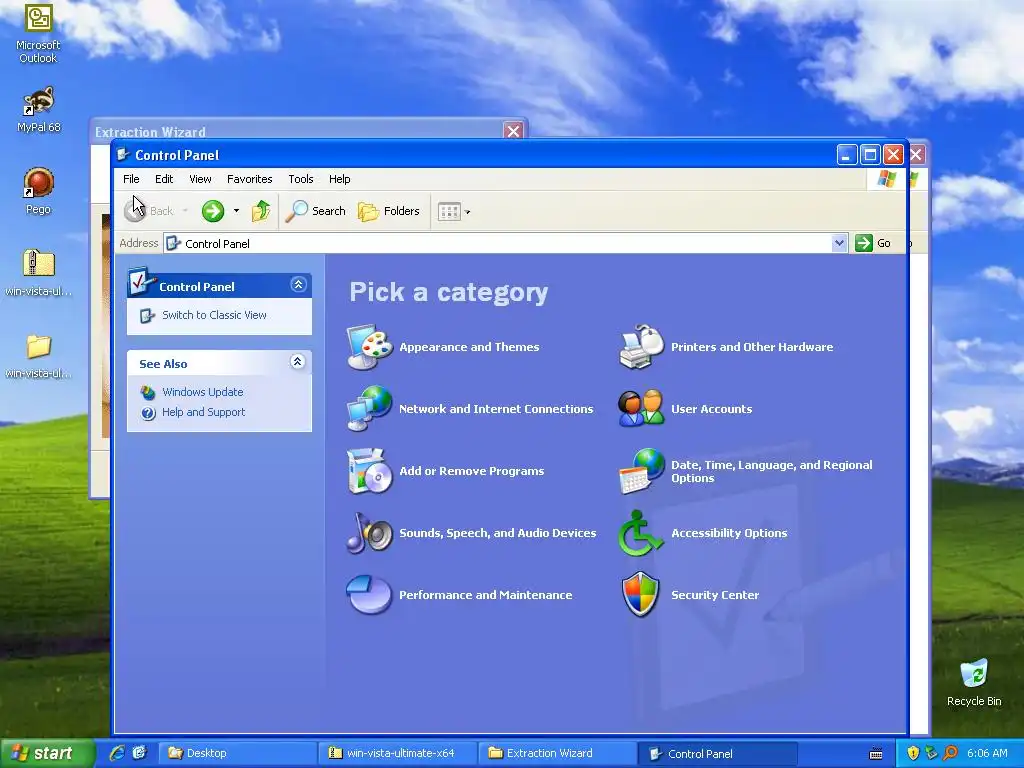Open the Edit menu
This screenshot has height=768, width=1024.
pyautogui.click(x=164, y=179)
